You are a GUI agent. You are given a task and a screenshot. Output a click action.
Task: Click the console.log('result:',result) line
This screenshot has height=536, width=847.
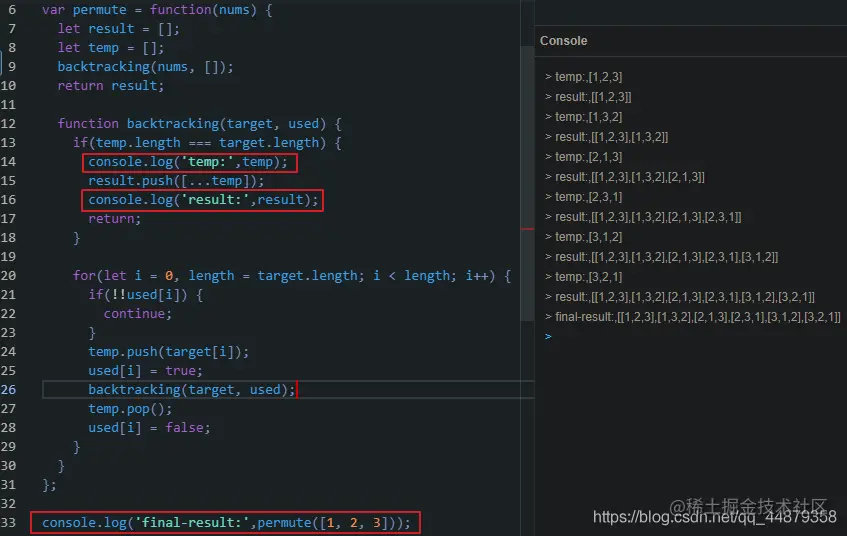(x=203, y=199)
